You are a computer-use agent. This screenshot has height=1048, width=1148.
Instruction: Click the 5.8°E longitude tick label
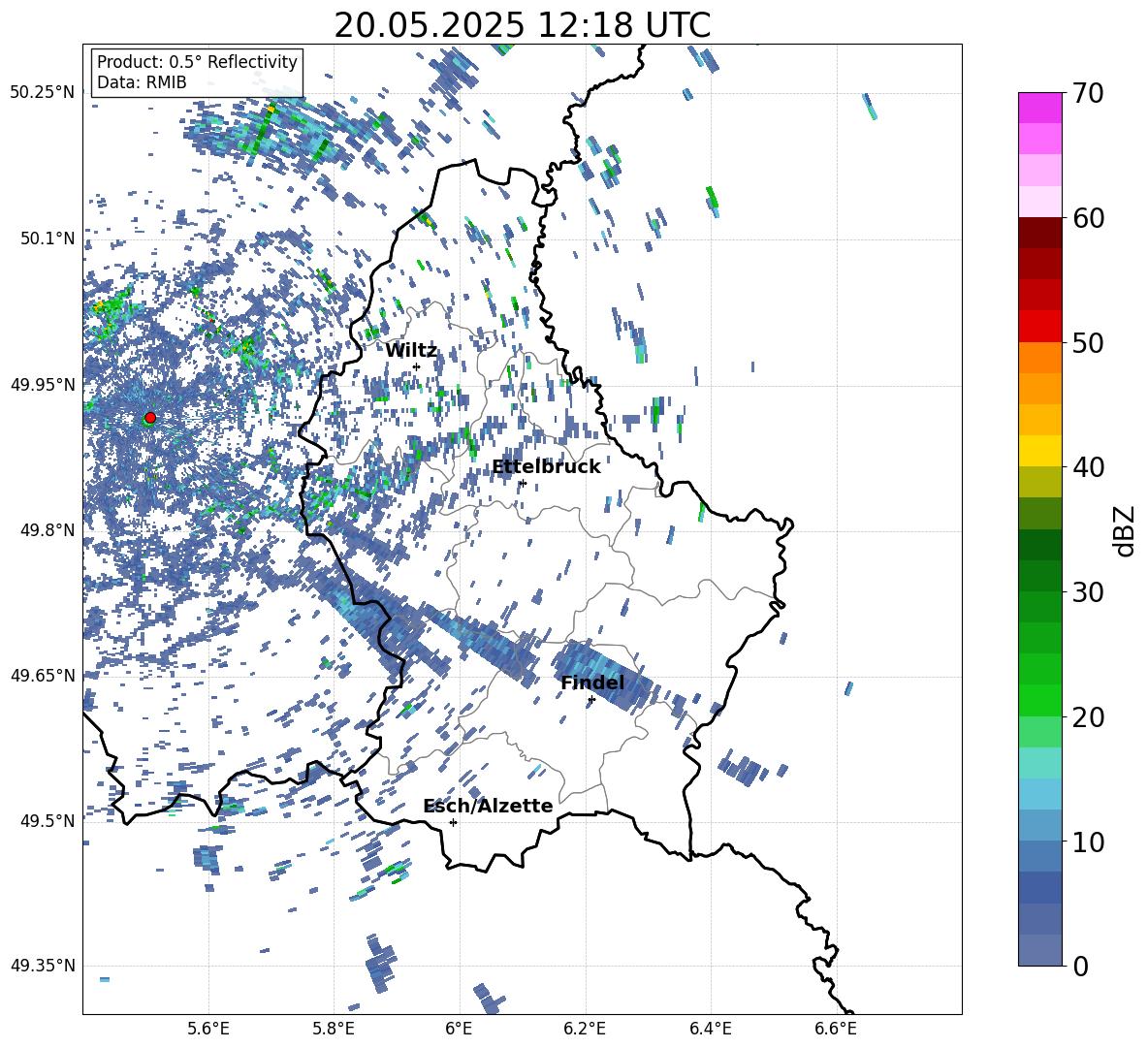coord(334,1029)
